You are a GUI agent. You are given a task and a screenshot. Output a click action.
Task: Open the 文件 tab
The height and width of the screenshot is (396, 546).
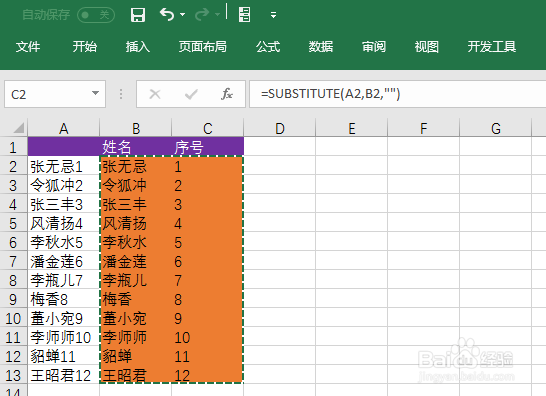[x=28, y=46]
